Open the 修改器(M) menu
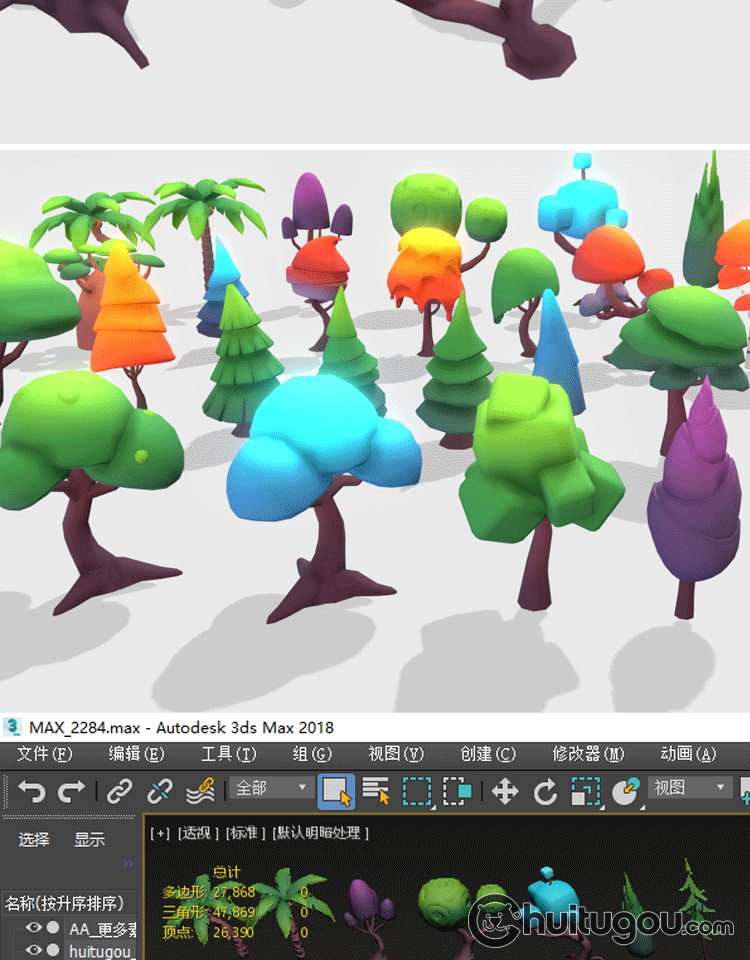Screen dimensions: 750x960 (588, 754)
